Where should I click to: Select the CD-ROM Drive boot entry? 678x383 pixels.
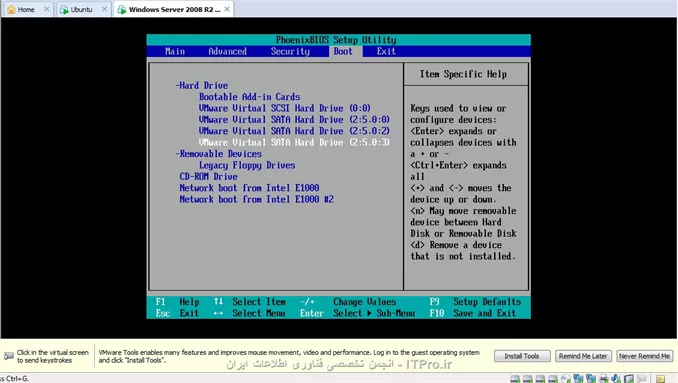pos(208,177)
